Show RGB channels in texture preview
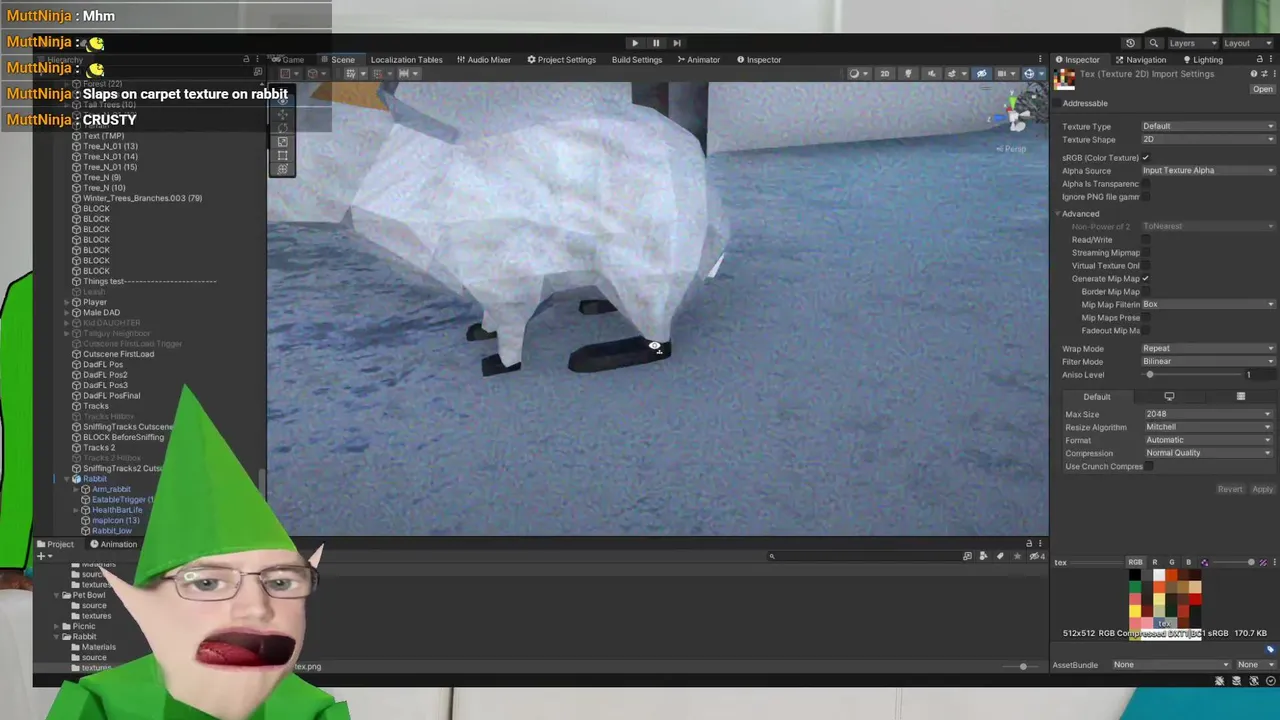Screen dimensions: 1280x720 1135,563
